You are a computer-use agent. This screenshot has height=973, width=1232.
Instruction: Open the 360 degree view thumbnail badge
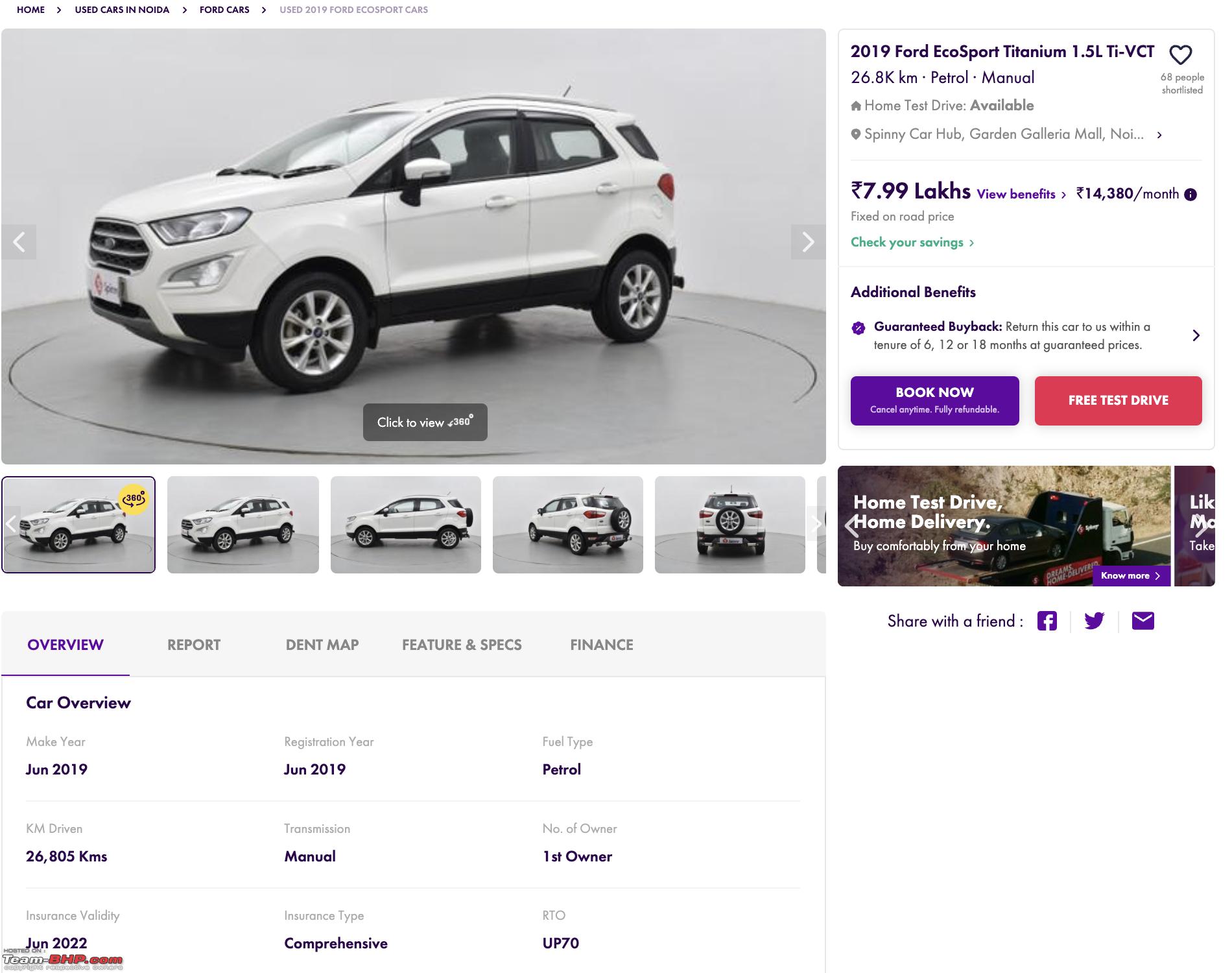point(134,499)
